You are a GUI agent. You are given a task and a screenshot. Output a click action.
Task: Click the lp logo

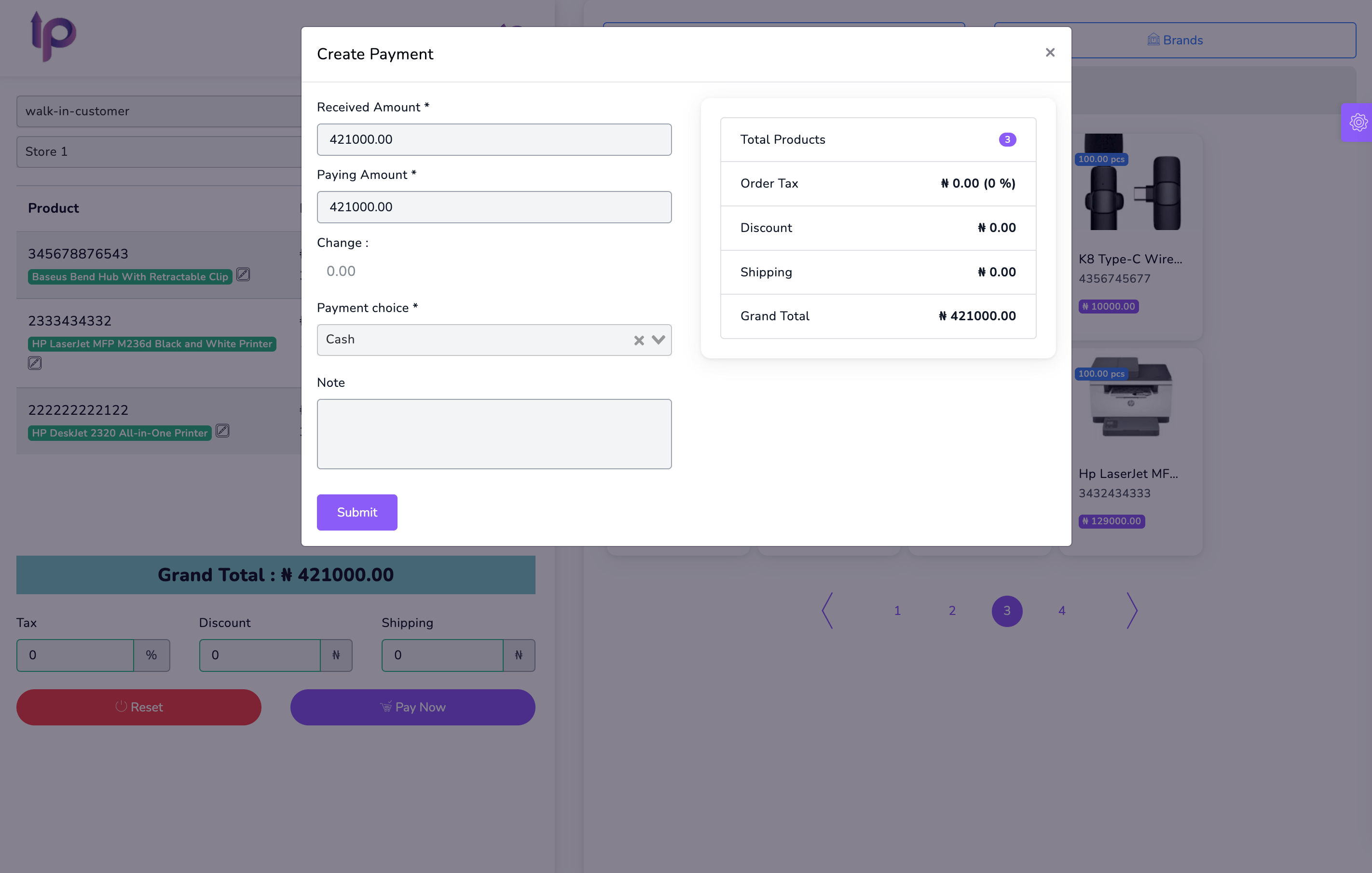coord(54,37)
